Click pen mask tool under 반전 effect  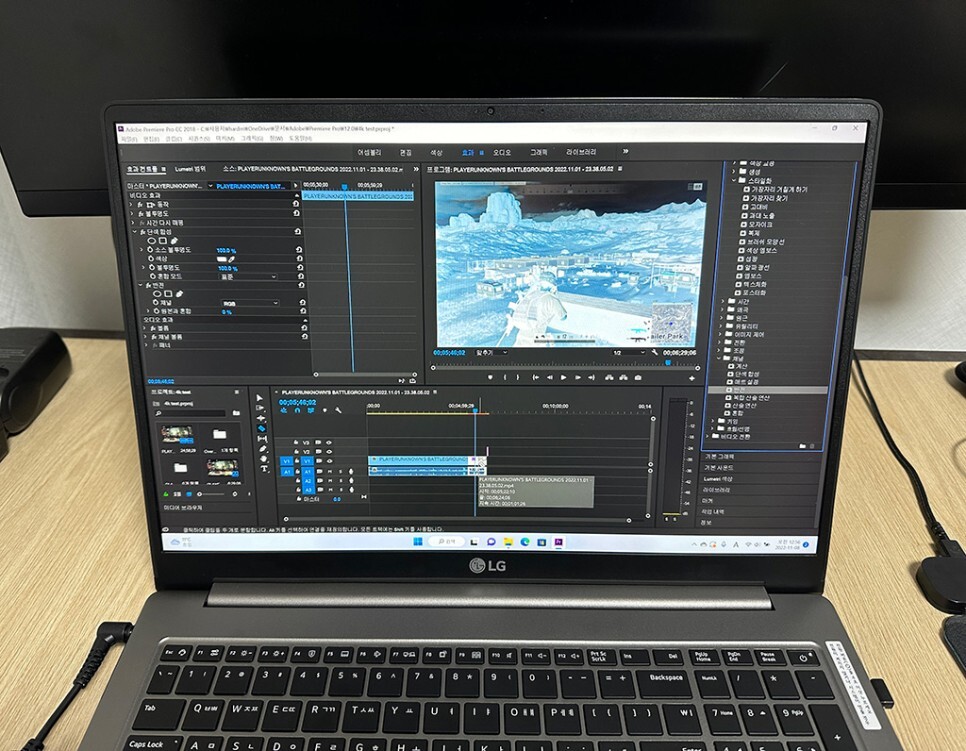click(179, 294)
